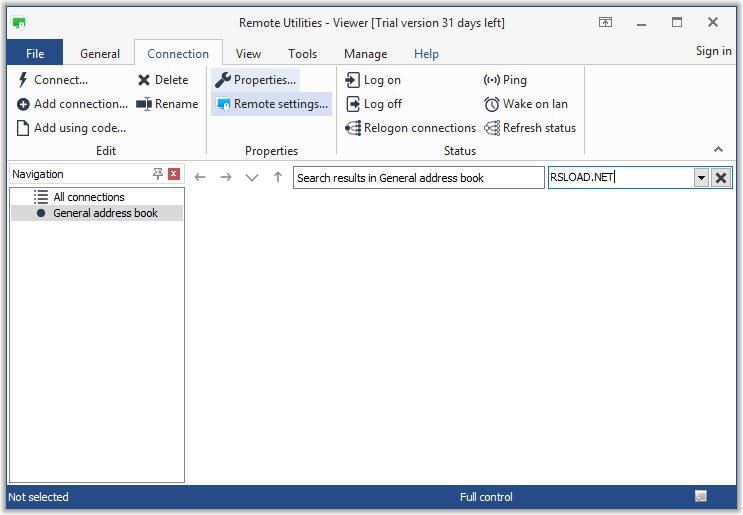Open Remote settings... icon
Screen dimensions: 743x515
pyautogui.click(x=223, y=104)
